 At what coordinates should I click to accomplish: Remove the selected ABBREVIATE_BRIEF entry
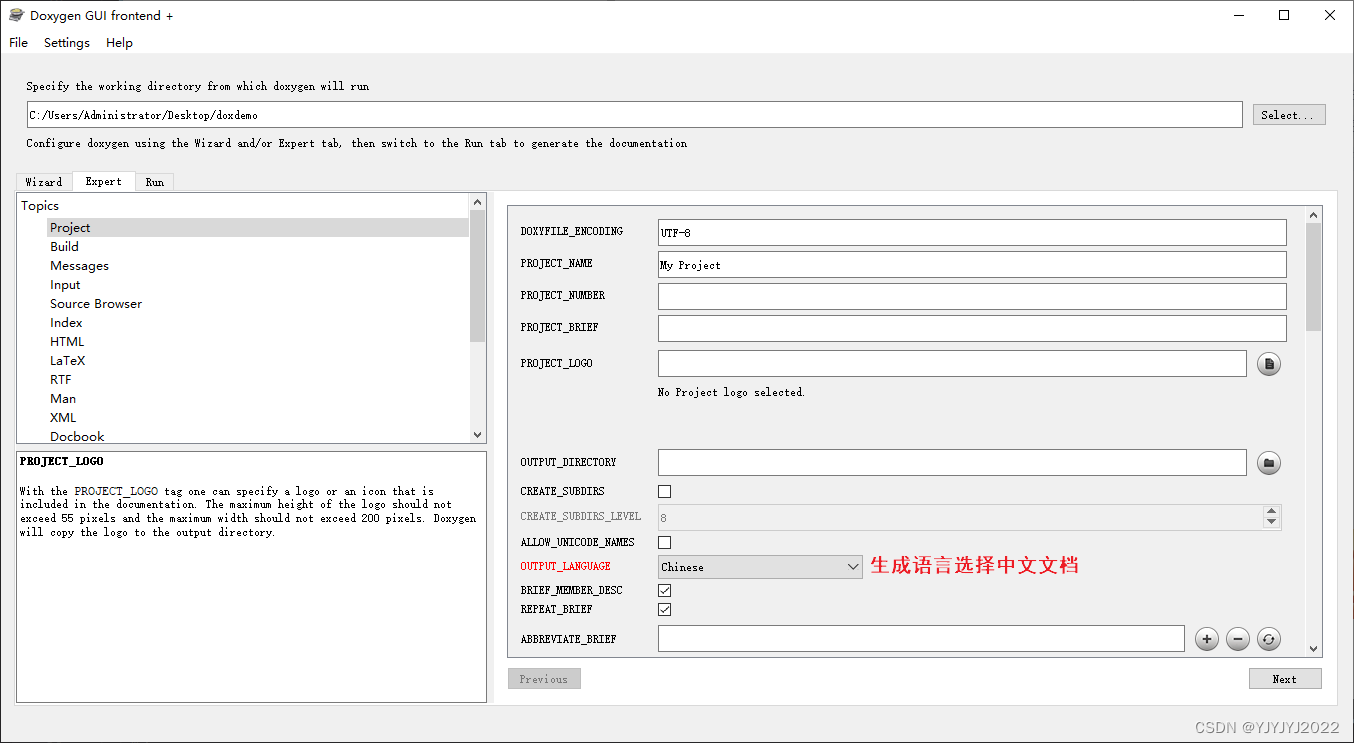(1237, 638)
